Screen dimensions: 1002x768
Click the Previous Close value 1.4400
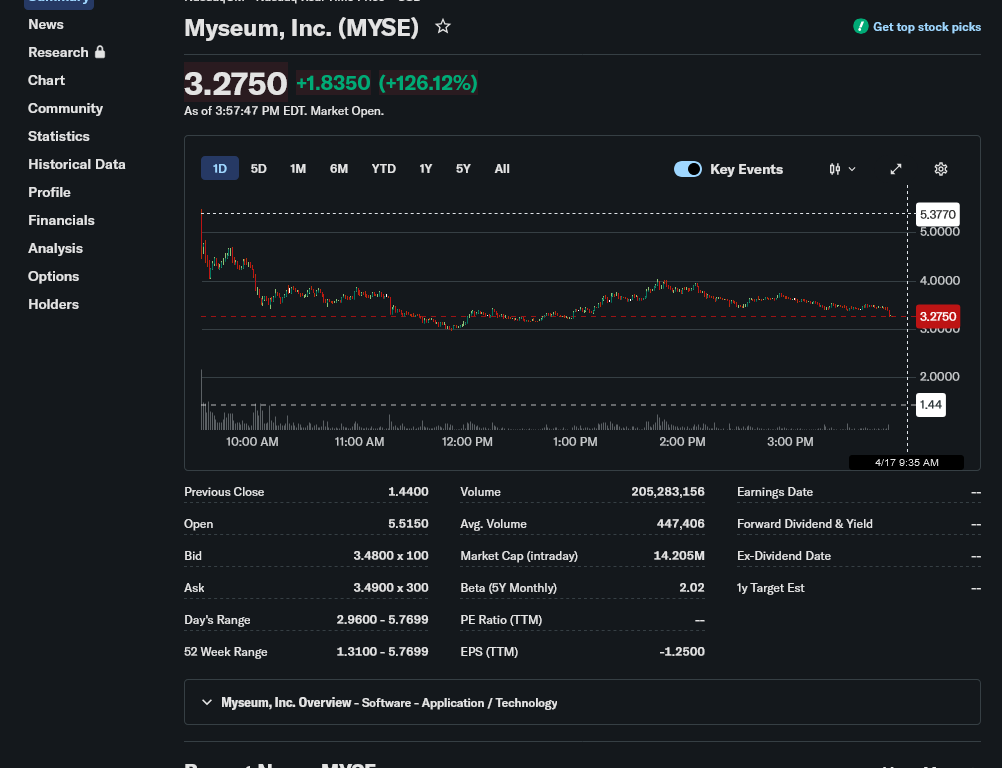[408, 492]
